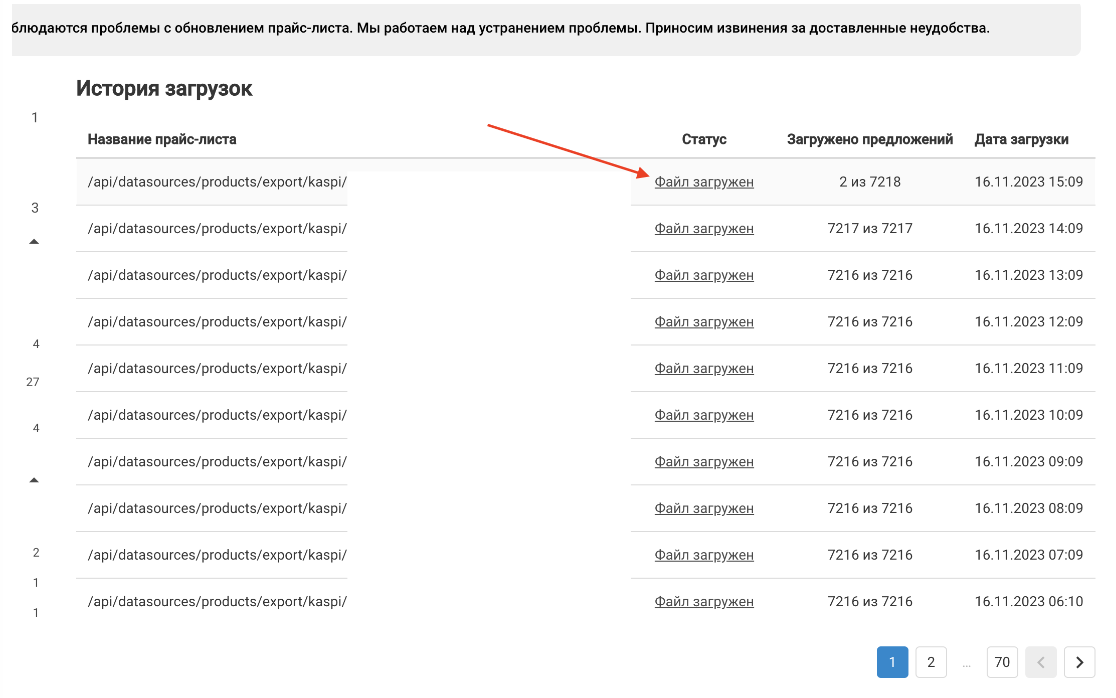Collapse the upper caret on left edge
The image size is (1116, 698).
click(34, 242)
